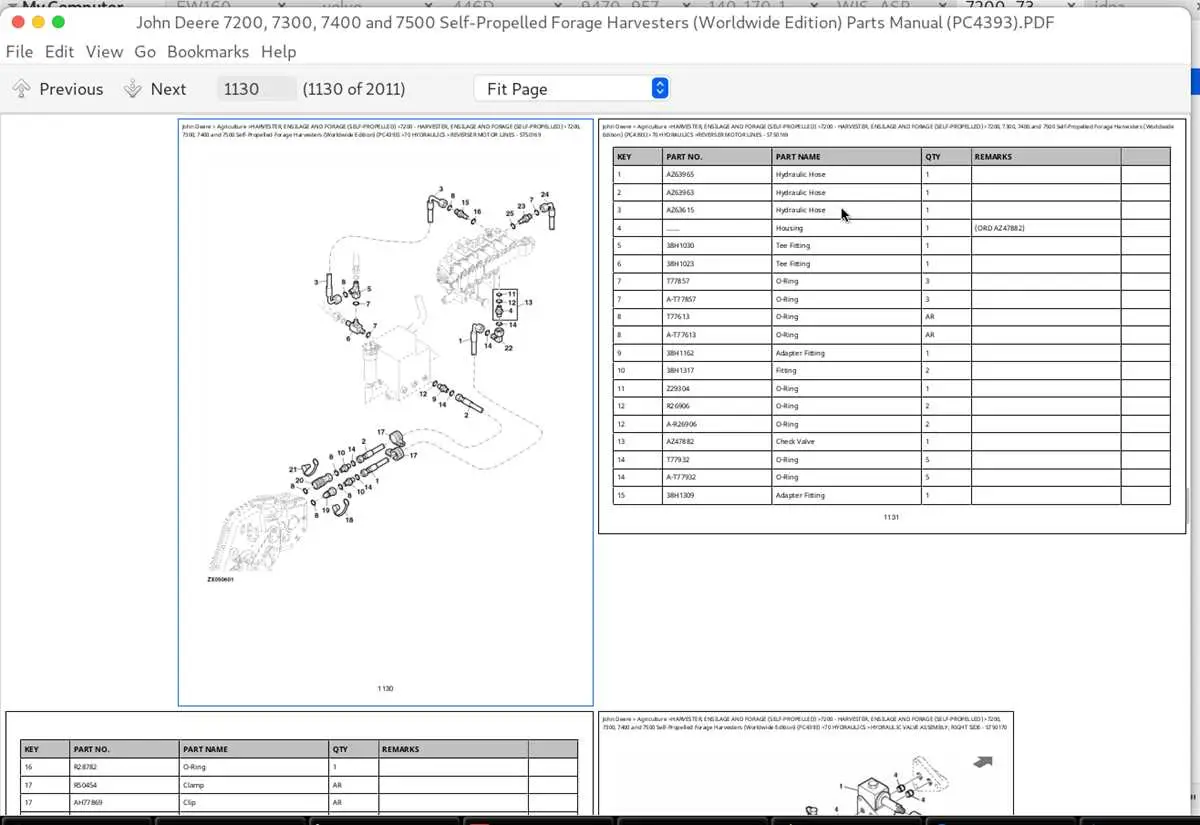The image size is (1200, 825).
Task: Click the ZX050601 figure code under the diagram
Action: [x=220, y=579]
